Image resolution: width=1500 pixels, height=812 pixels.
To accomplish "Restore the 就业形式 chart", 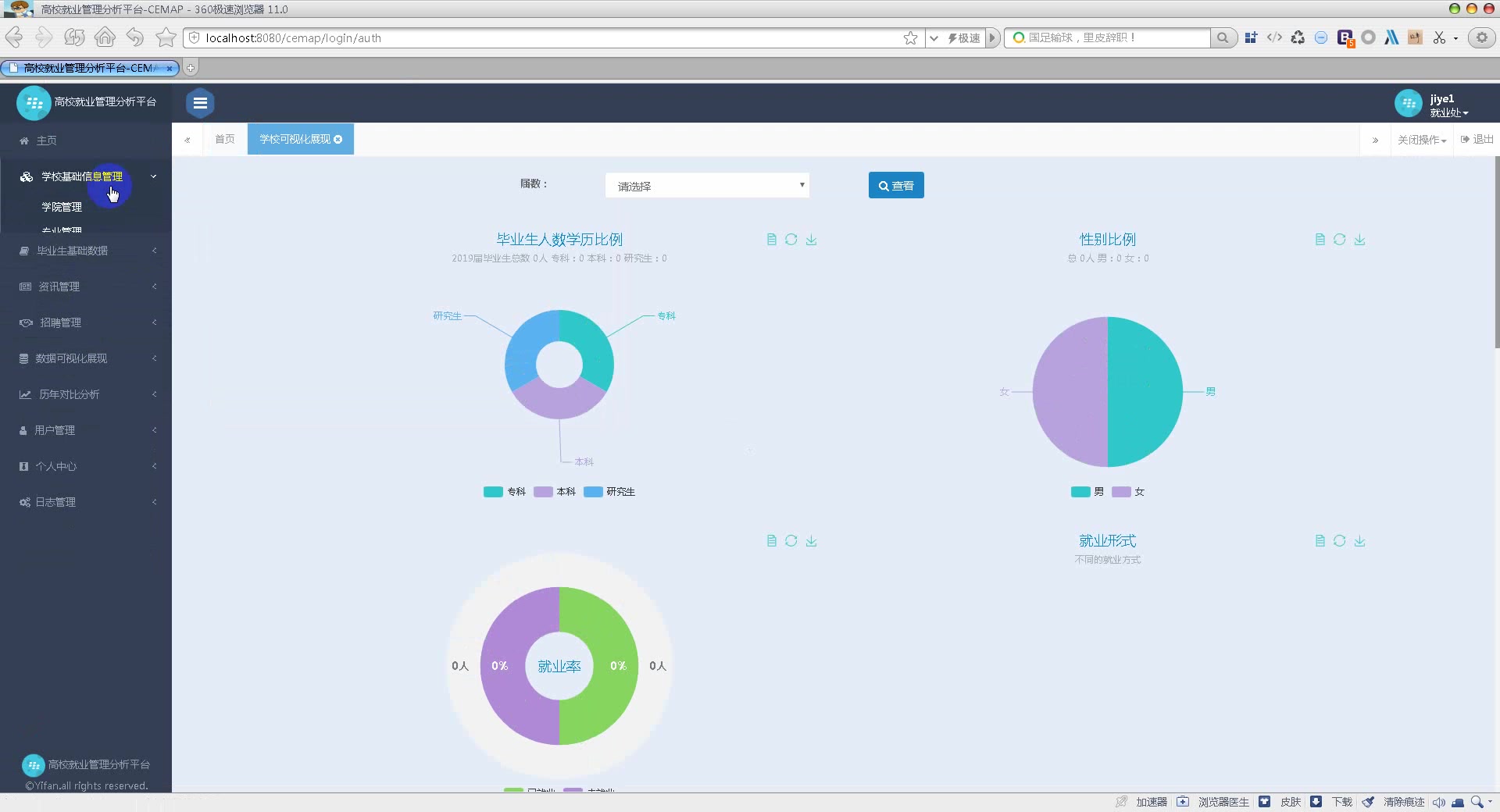I will click(1340, 541).
